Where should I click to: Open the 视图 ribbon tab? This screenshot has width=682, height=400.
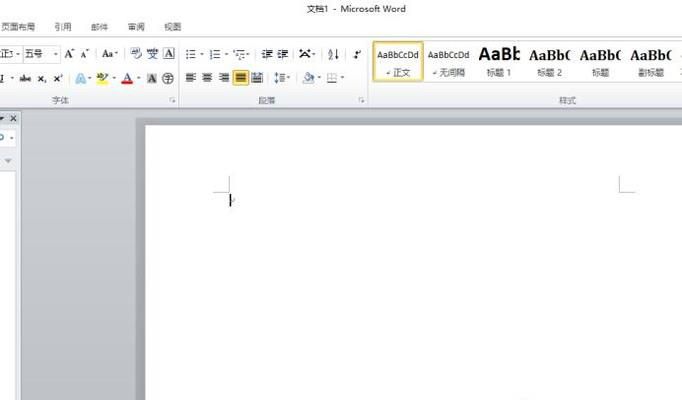(x=173, y=27)
